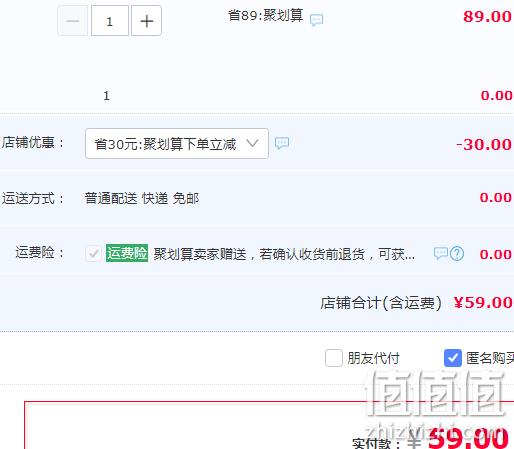Click the 朋友代付 label text

pos(373,358)
